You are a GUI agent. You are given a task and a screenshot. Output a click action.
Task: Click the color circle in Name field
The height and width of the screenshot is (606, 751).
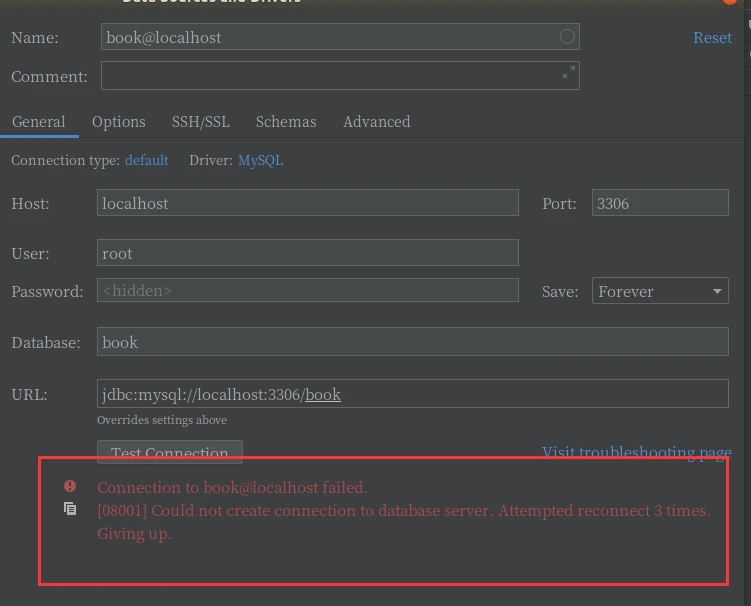[567, 37]
